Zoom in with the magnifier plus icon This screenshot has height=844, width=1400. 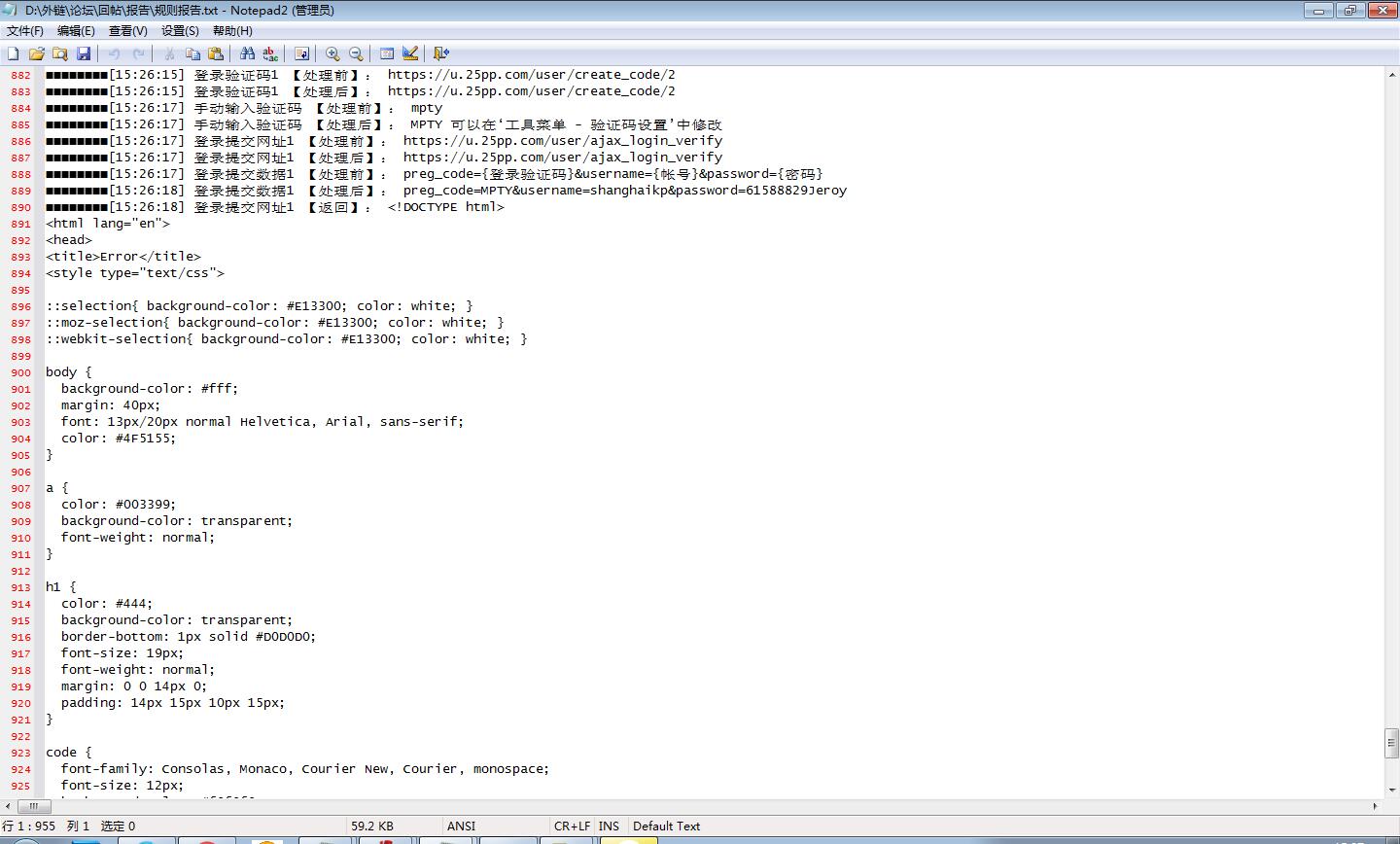coord(332,53)
